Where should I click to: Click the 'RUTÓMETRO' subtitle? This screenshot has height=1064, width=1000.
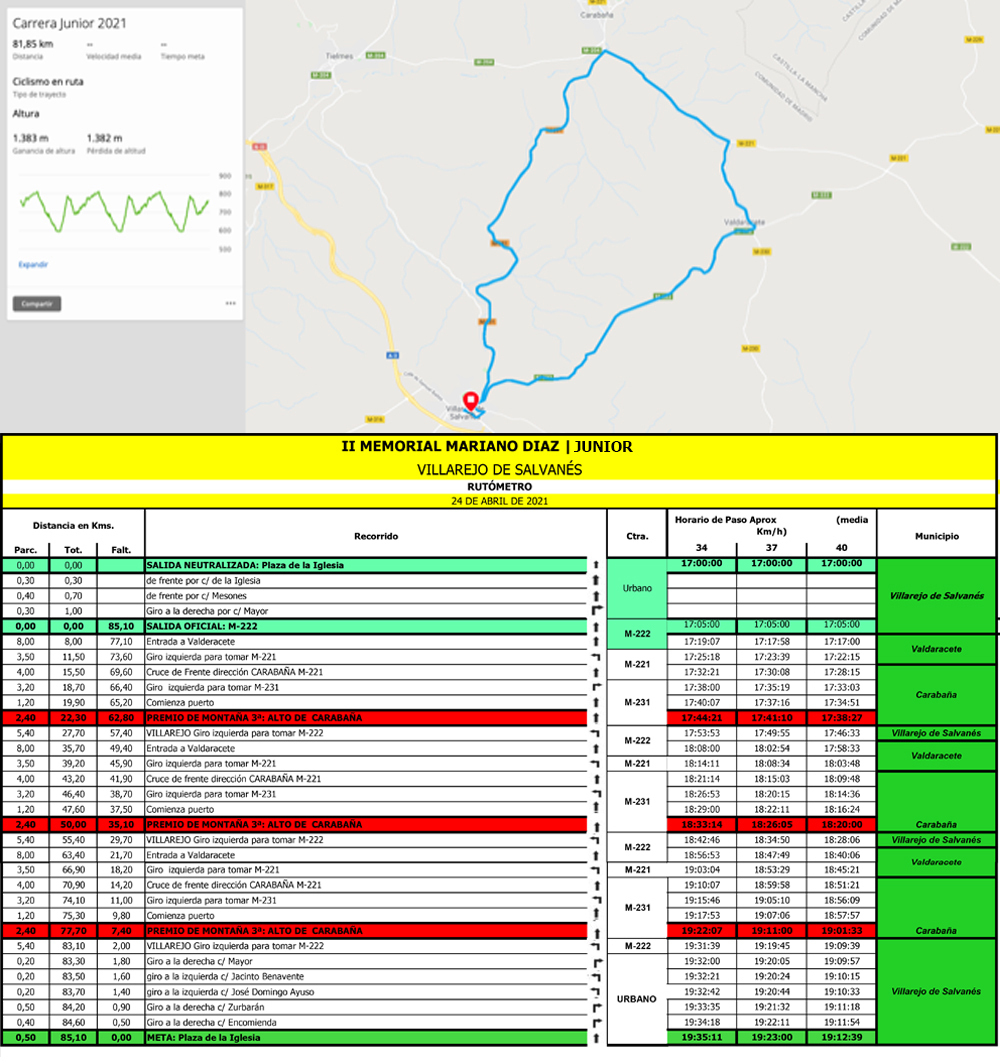499,487
